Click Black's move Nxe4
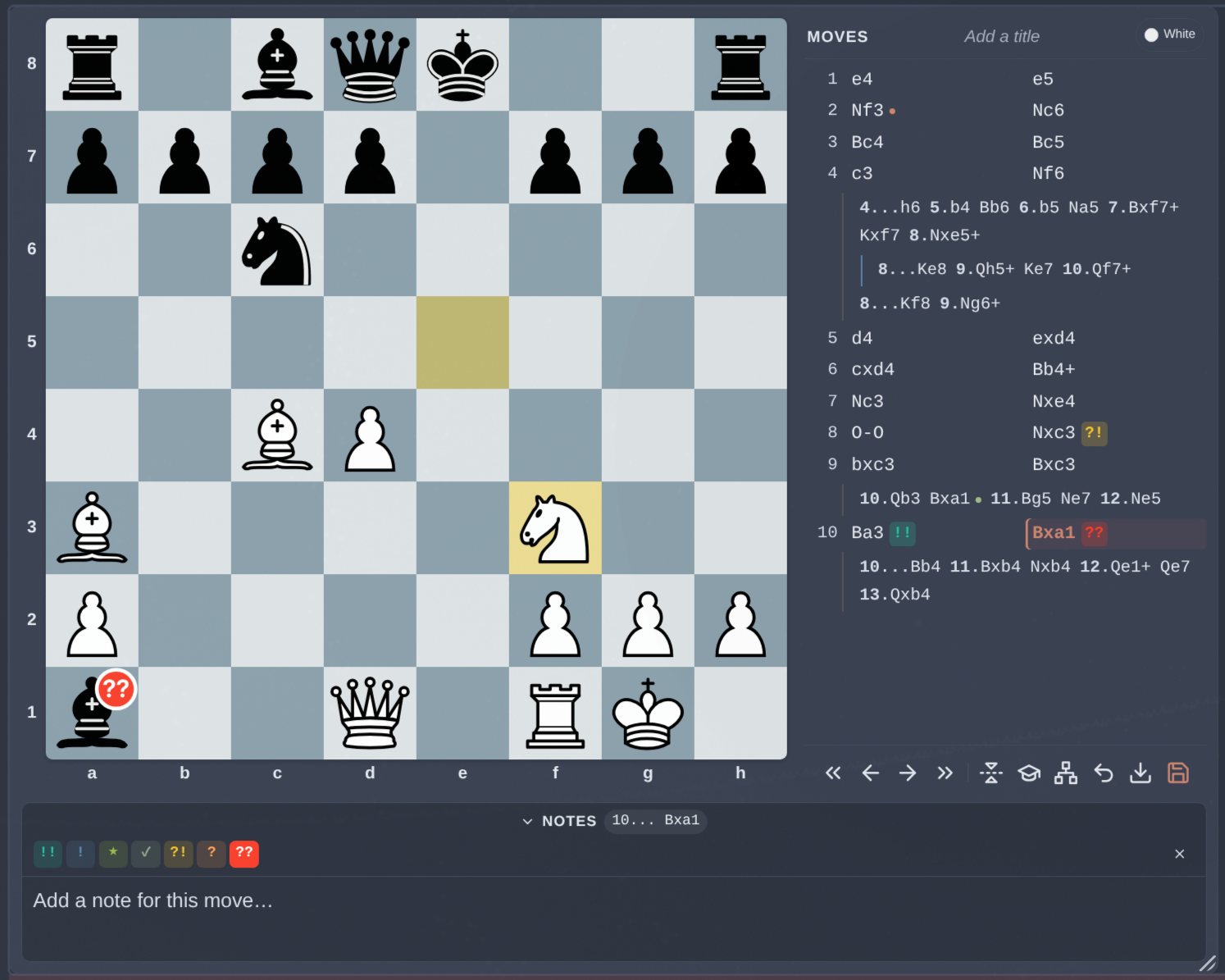Screen dimensions: 1225x980 click(x=1054, y=402)
